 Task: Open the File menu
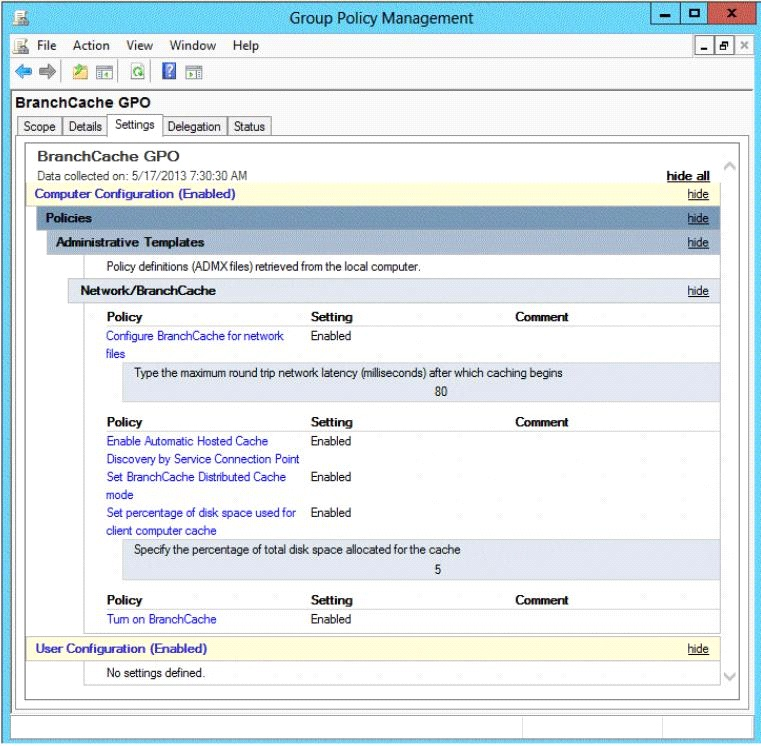click(47, 46)
